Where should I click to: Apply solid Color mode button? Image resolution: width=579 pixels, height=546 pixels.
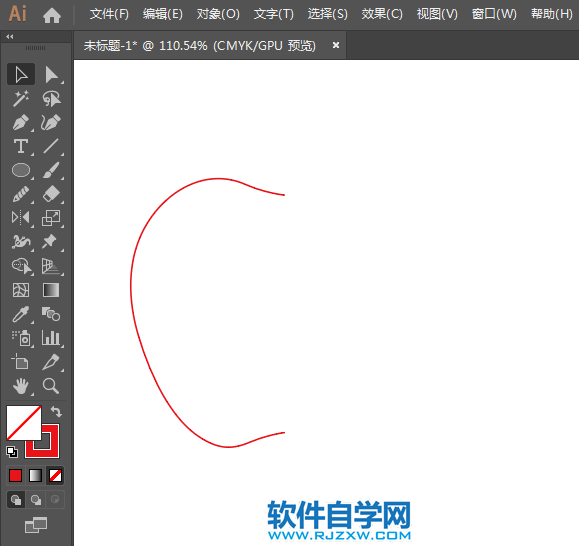[16, 475]
